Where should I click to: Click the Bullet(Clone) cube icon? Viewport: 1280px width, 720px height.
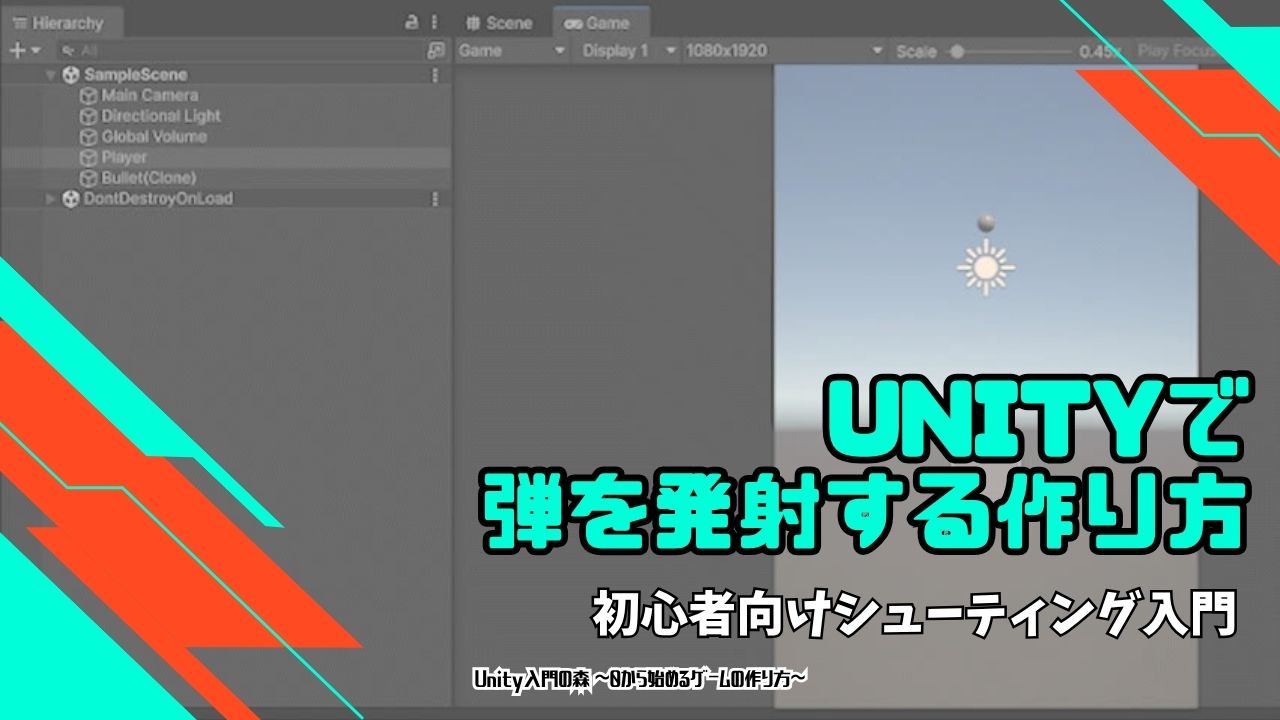tap(88, 178)
